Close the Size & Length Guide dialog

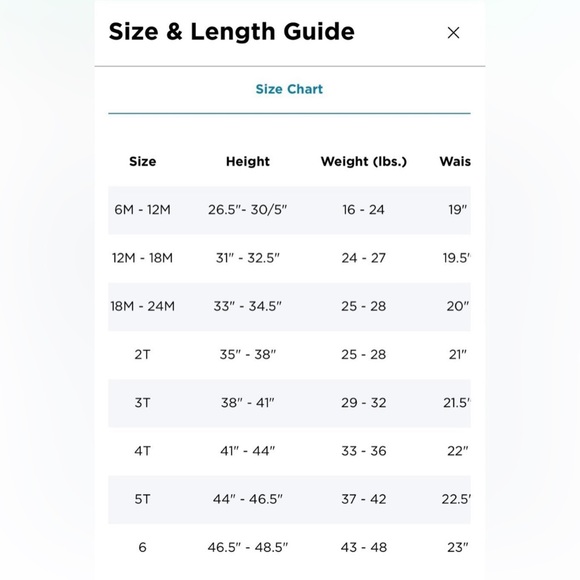coord(453,33)
